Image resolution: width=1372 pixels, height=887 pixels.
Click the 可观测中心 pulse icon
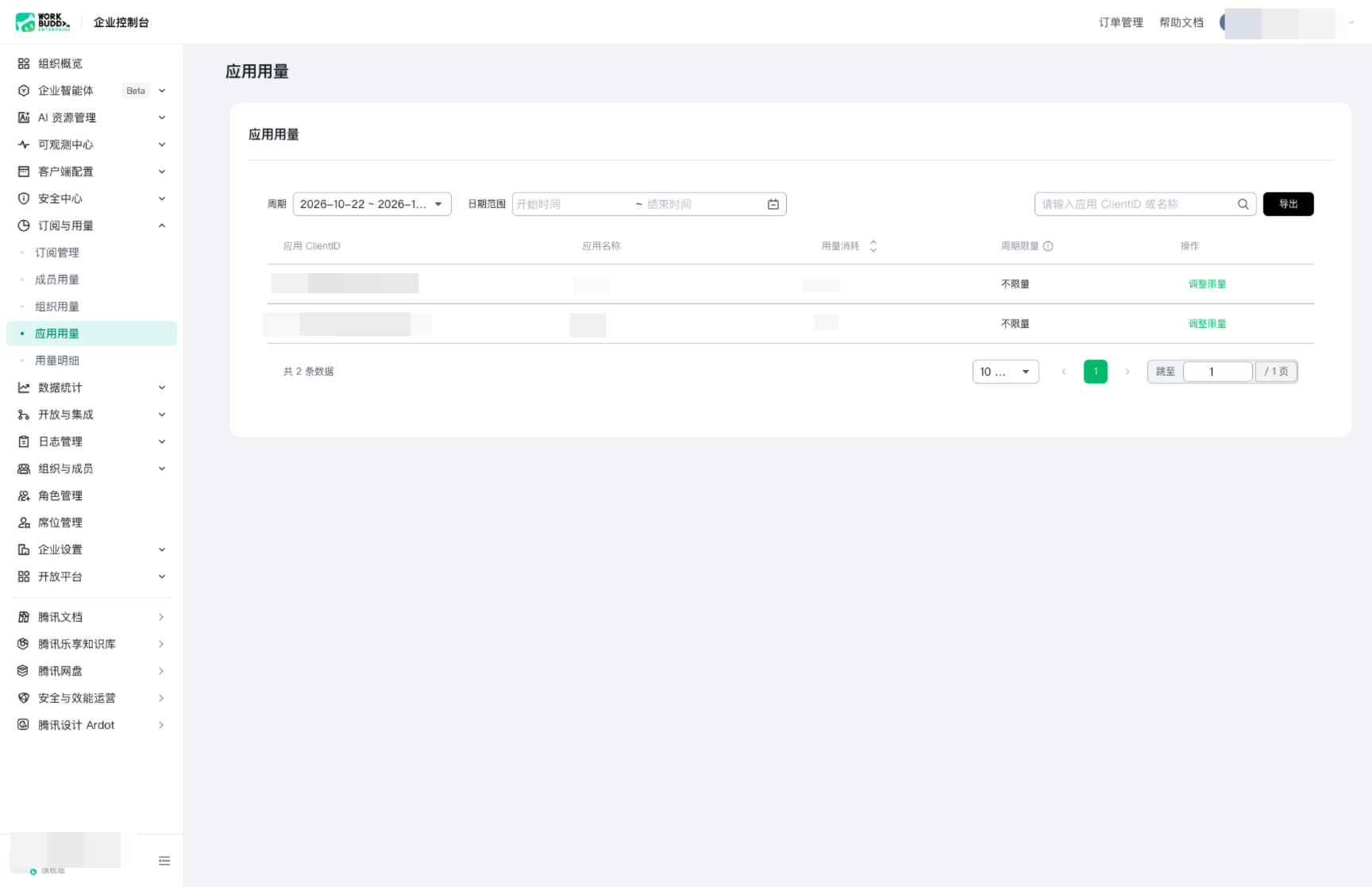[24, 145]
